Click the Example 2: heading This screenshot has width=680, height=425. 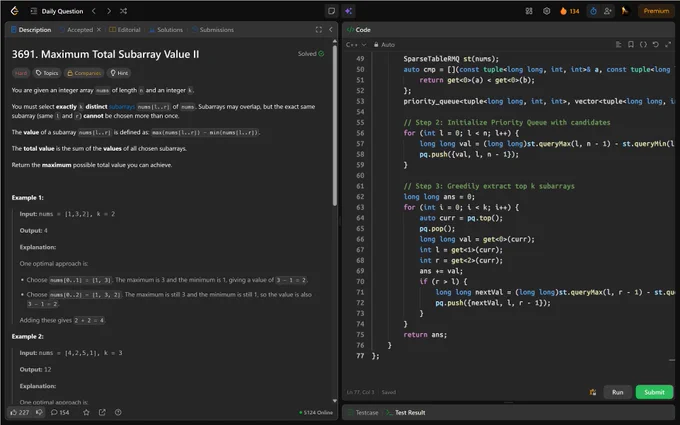[x=28, y=337]
